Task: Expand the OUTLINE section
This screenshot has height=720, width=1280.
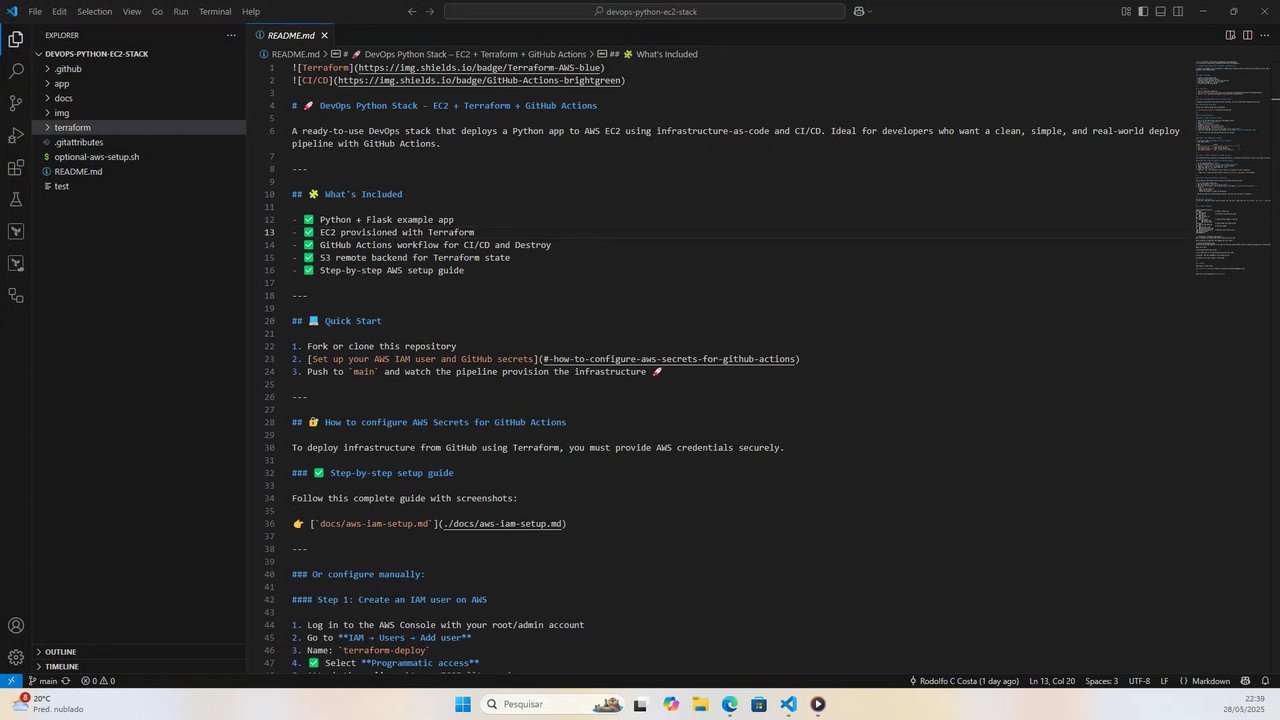Action: [140, 652]
